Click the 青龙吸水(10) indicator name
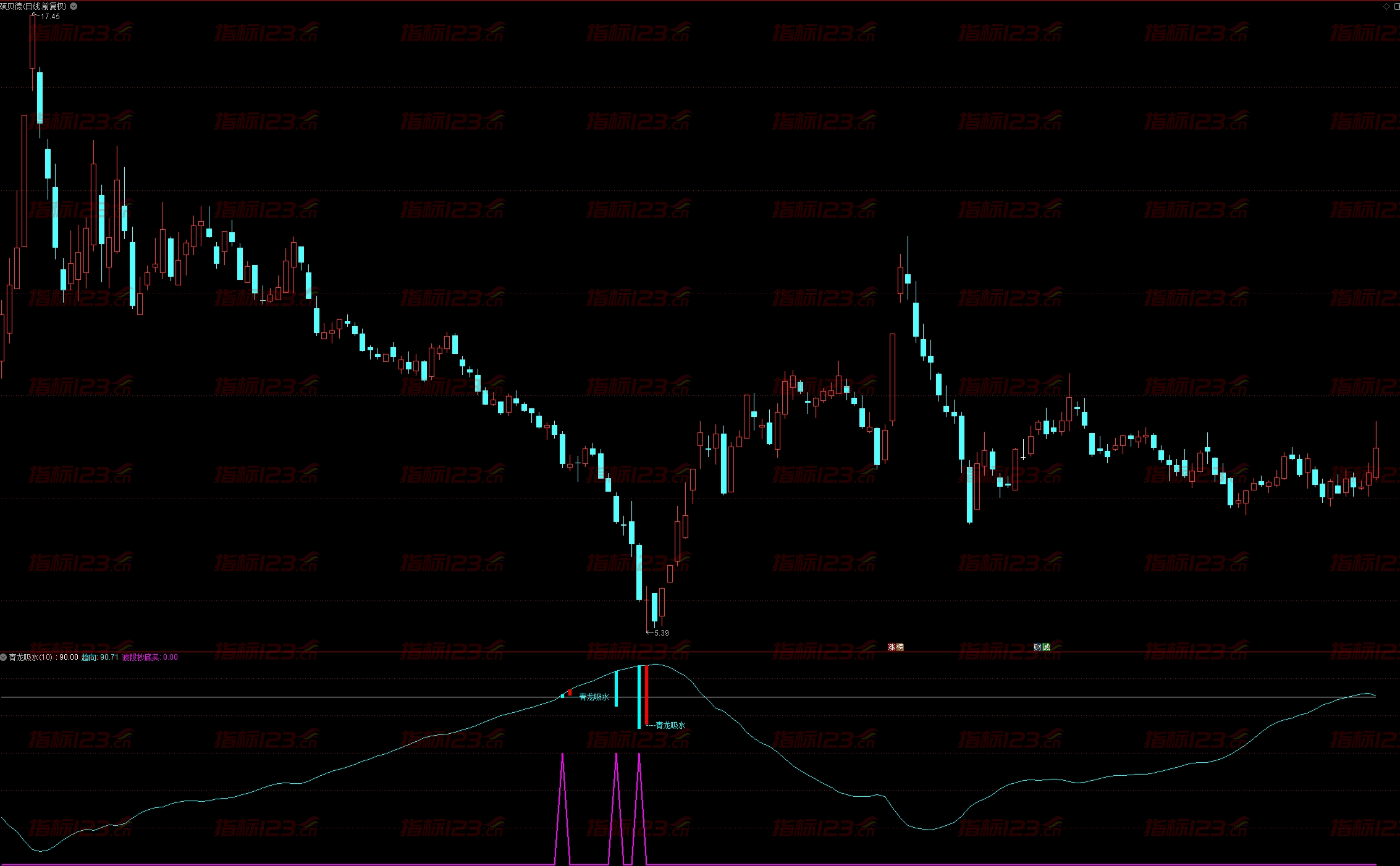Image resolution: width=1400 pixels, height=866 pixels. (x=31, y=657)
